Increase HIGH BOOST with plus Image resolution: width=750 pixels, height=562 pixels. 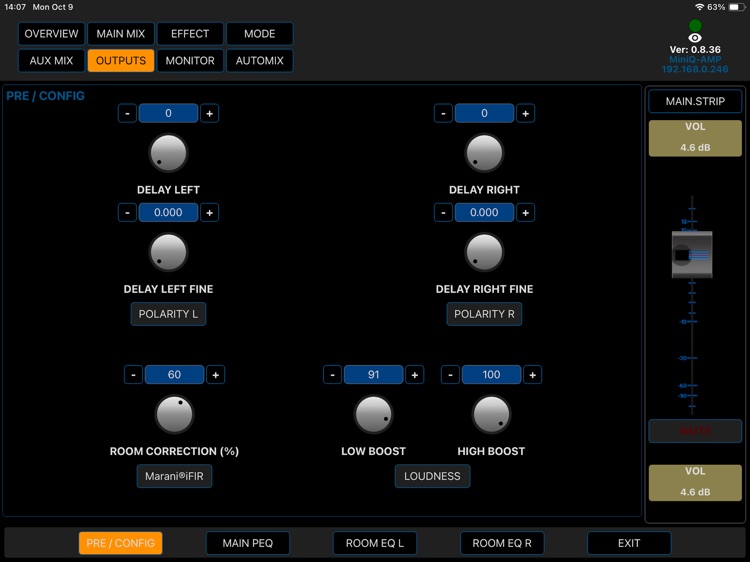532,375
